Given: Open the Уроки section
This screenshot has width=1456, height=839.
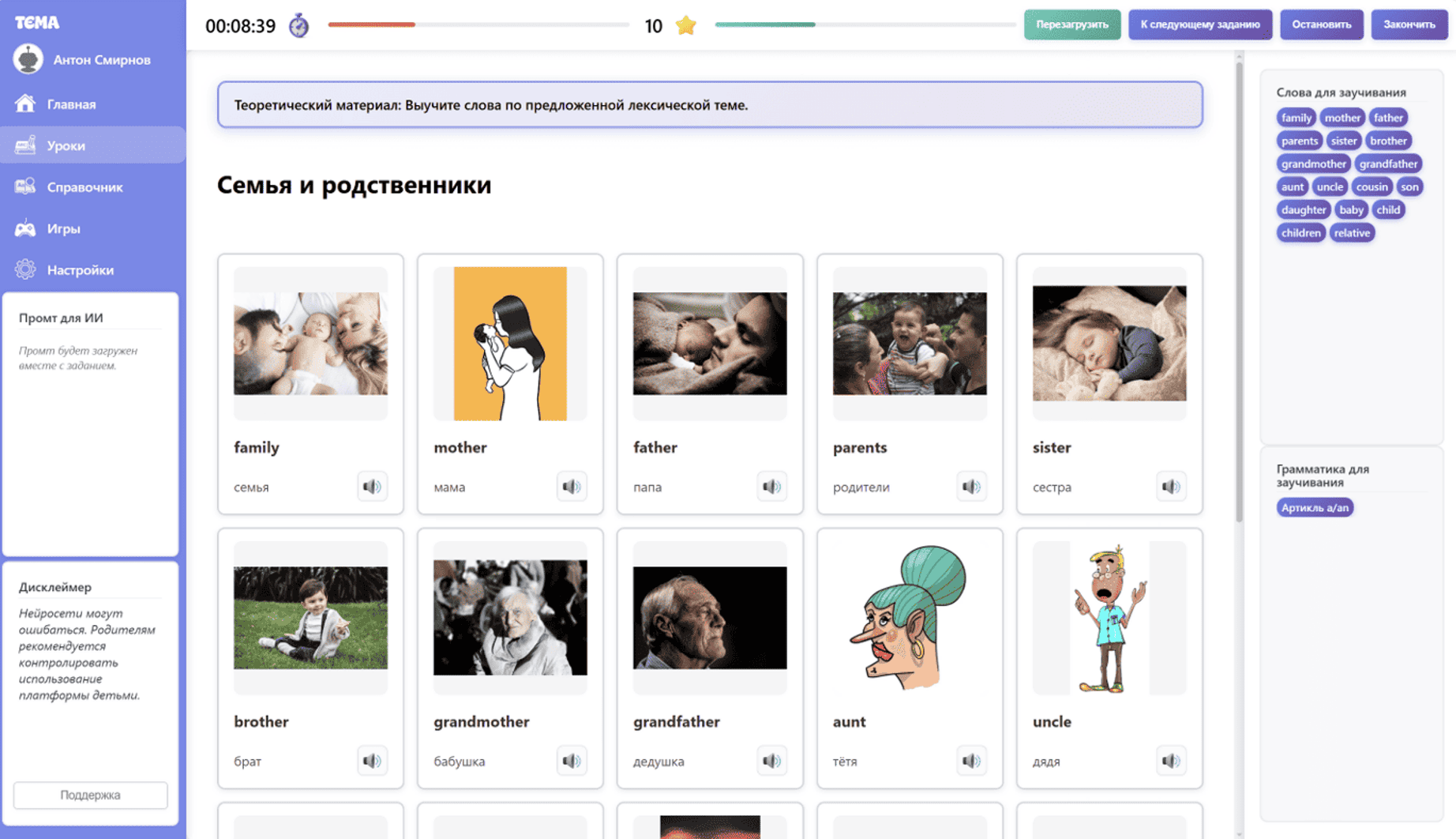Looking at the screenshot, I should [x=93, y=145].
